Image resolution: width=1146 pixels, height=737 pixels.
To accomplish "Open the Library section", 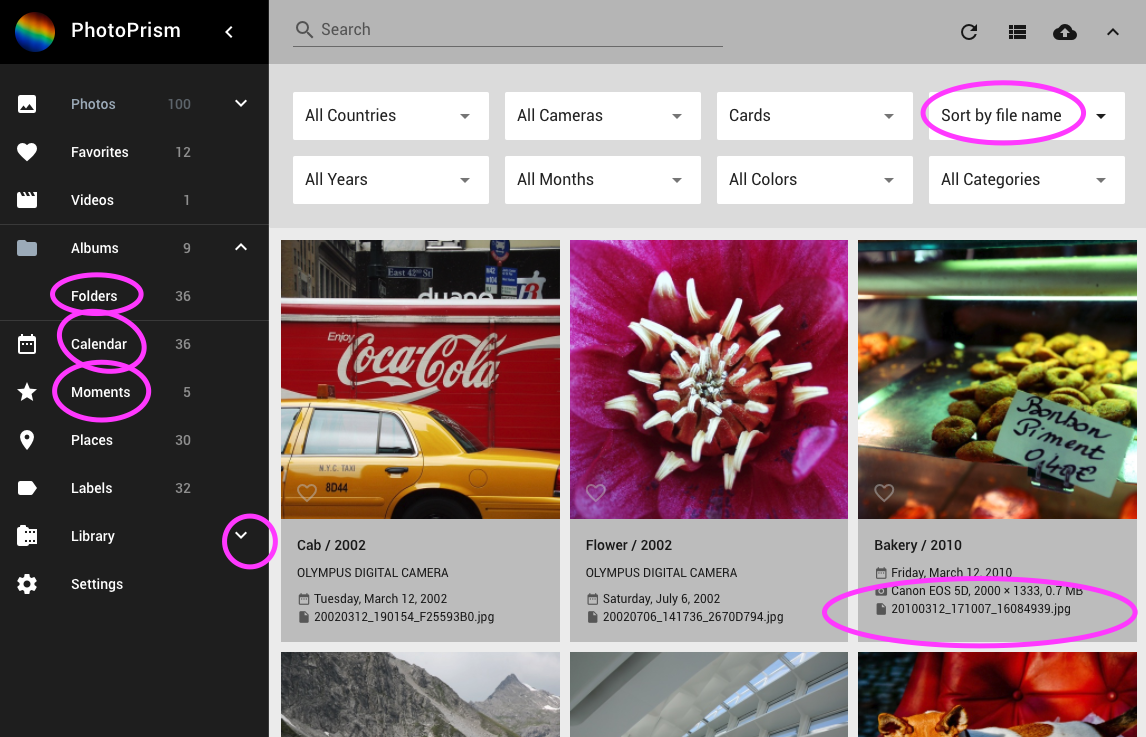I will [x=92, y=536].
